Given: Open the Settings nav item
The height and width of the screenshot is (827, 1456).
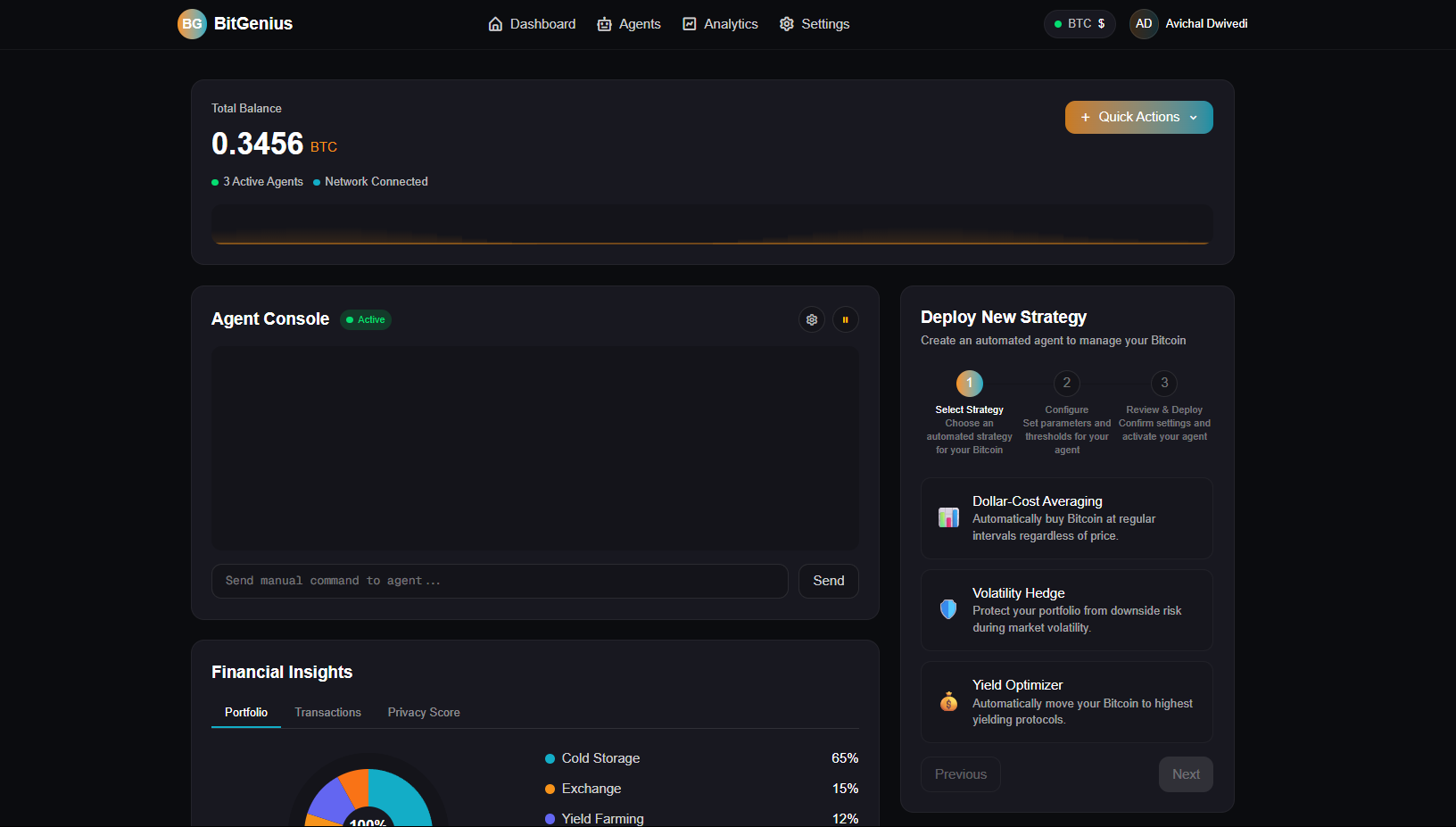Looking at the screenshot, I should 814,24.
